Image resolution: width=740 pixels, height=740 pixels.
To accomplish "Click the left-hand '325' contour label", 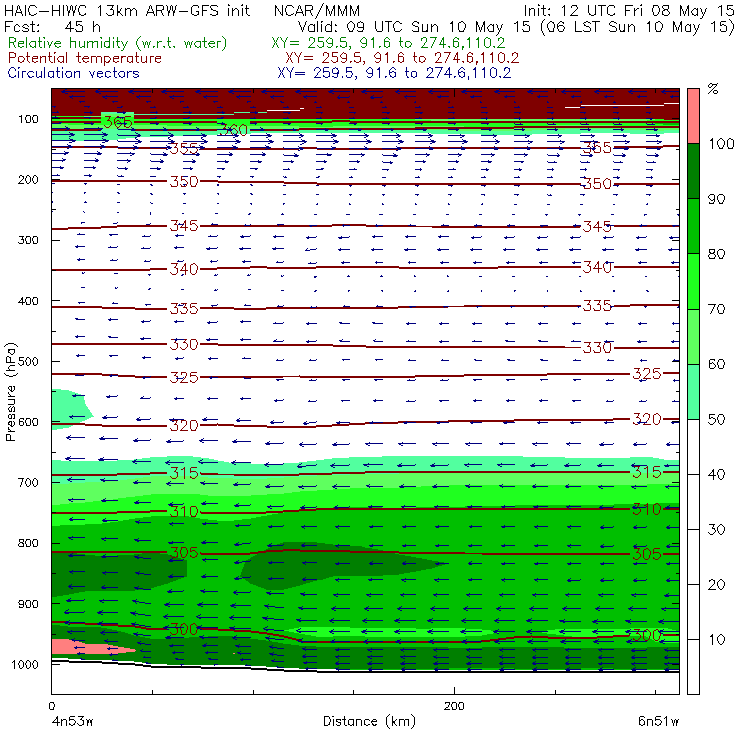I will (x=184, y=377).
